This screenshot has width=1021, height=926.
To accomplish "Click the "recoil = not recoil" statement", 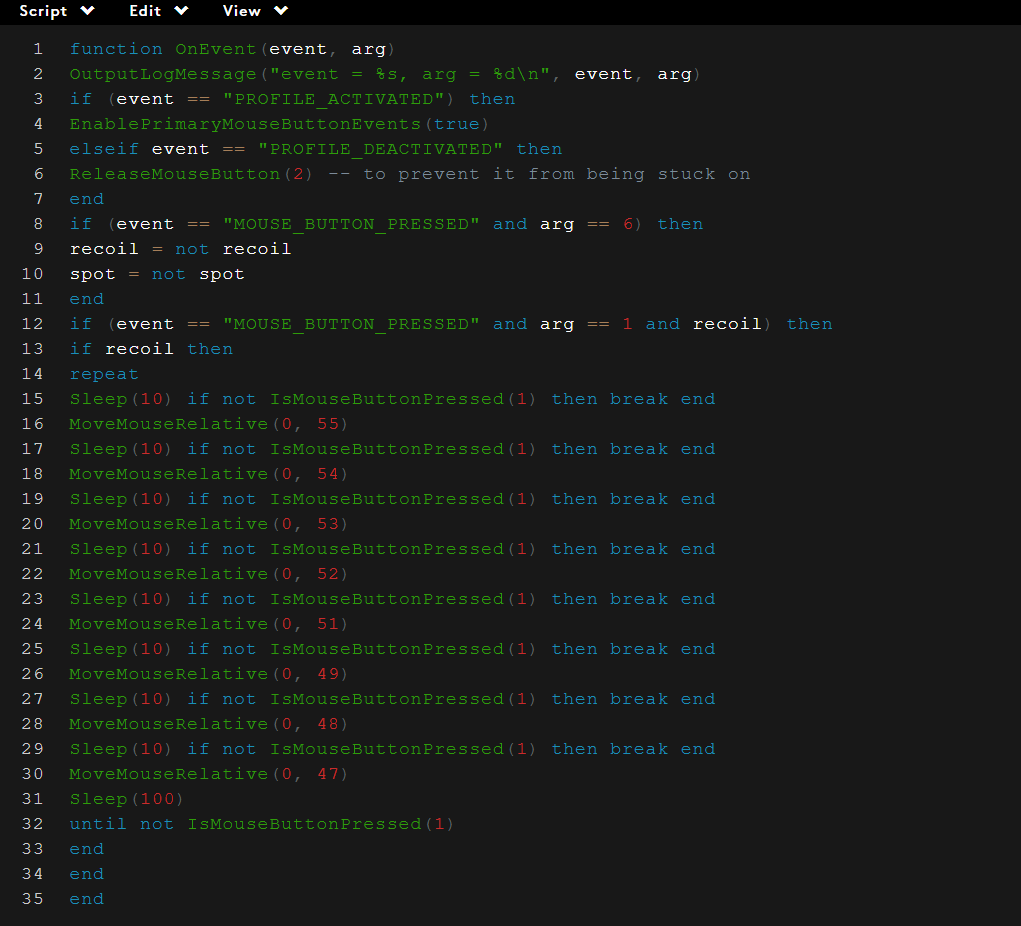I will [180, 249].
